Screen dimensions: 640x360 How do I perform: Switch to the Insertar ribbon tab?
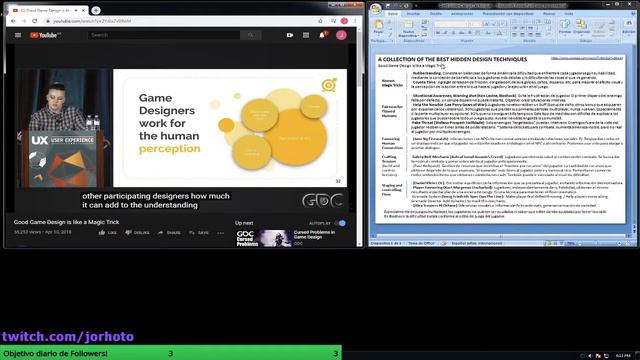(413, 13)
